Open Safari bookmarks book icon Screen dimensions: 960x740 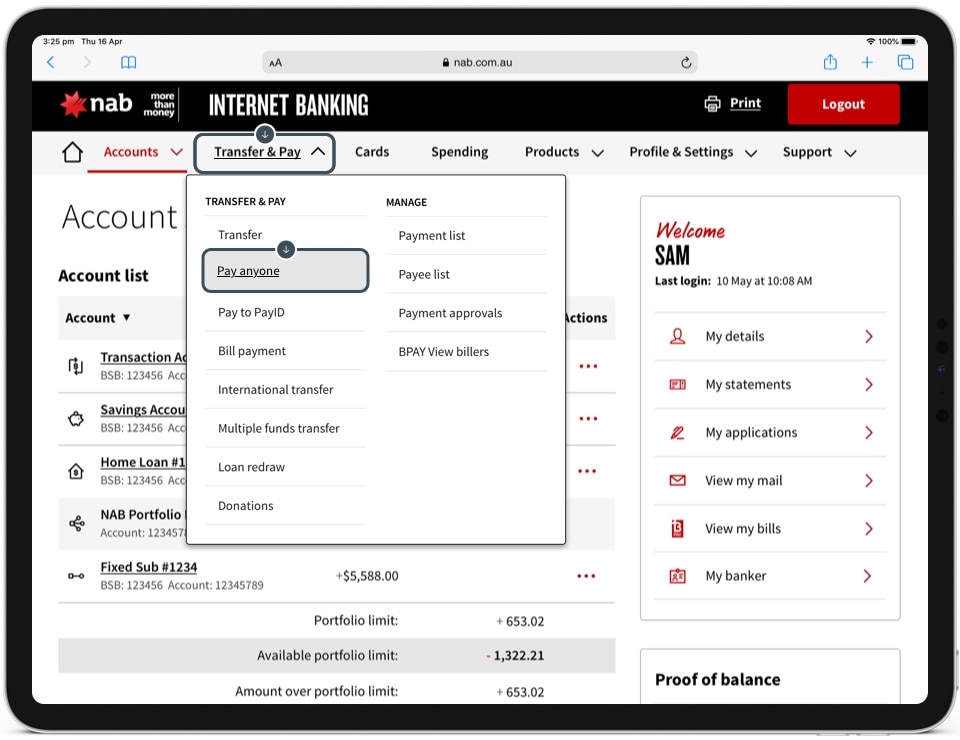tap(129, 62)
